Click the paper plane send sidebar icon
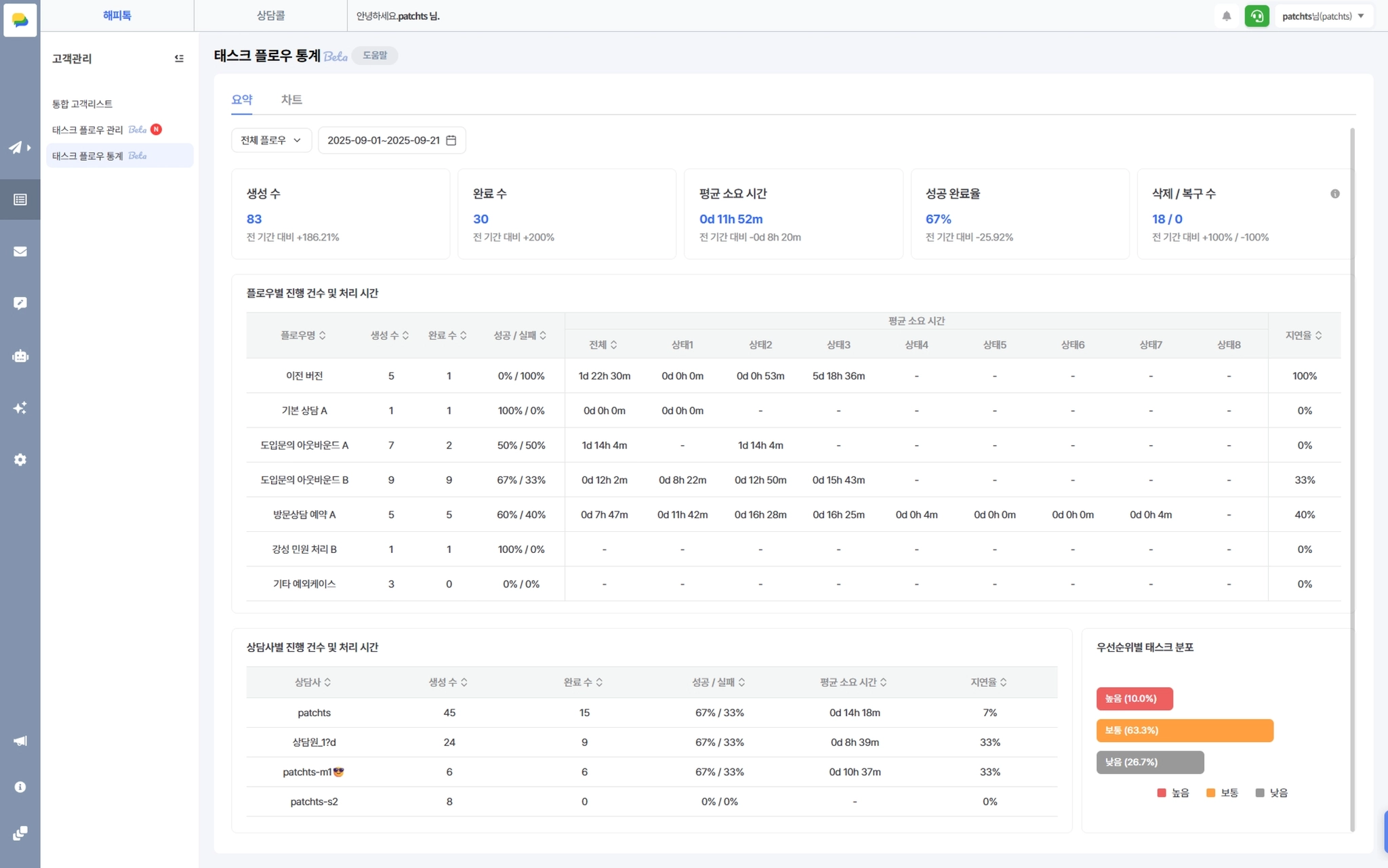The image size is (1388, 868). coord(16,147)
